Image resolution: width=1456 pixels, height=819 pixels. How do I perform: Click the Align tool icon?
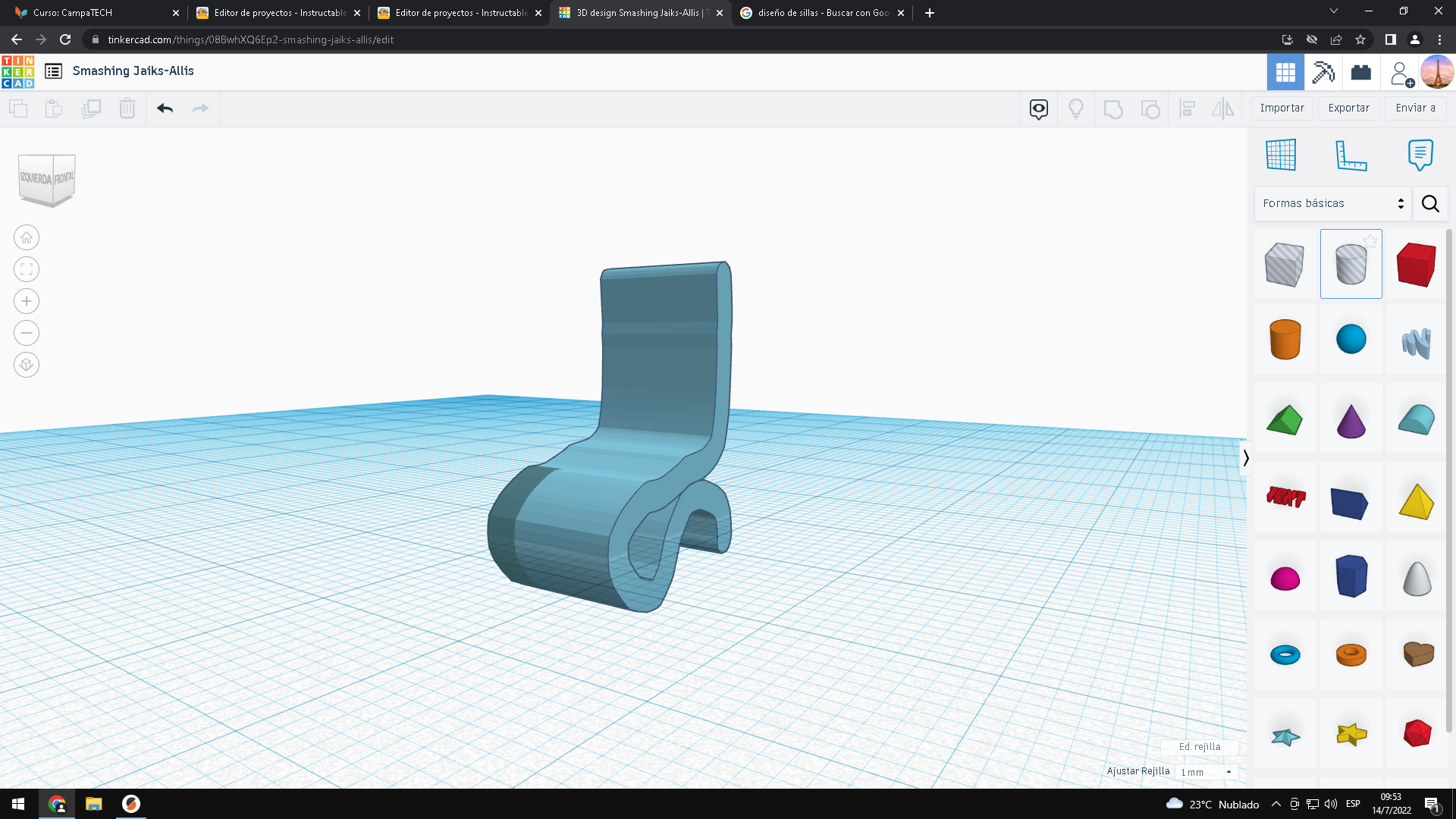(1188, 109)
